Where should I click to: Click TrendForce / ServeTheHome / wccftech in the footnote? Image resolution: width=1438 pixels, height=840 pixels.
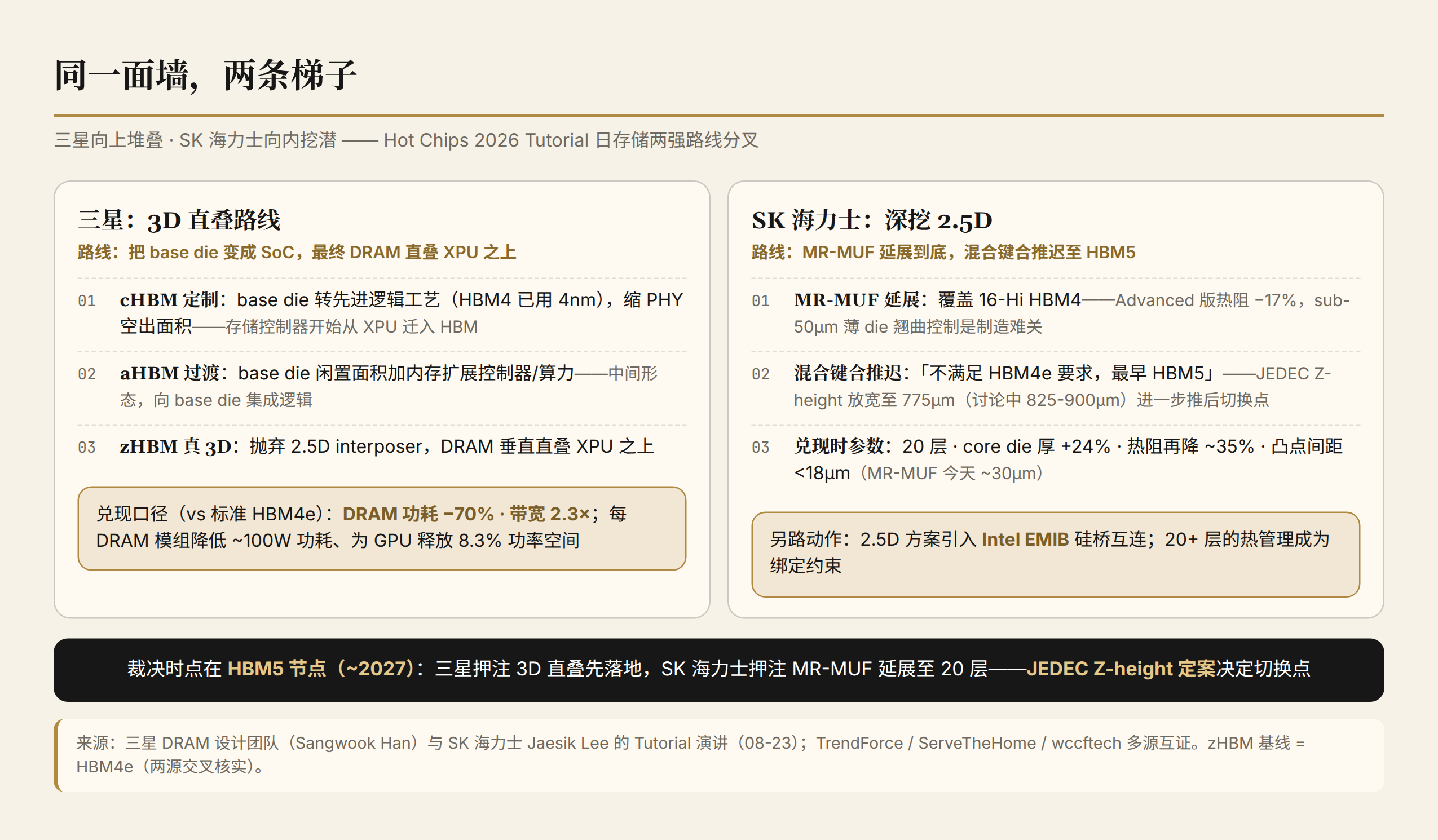pos(968,743)
